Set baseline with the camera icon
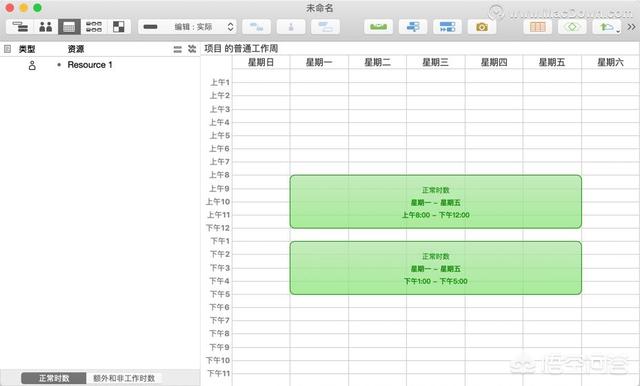Screen dimensions: 640x386 point(482,27)
